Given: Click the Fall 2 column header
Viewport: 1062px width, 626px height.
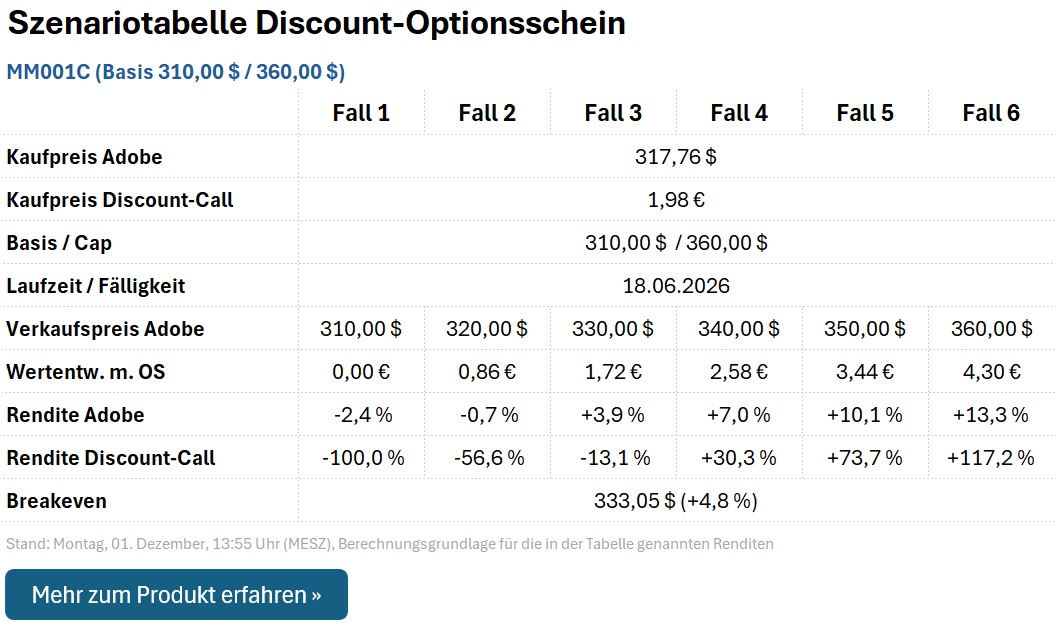Looking at the screenshot, I should (x=486, y=113).
